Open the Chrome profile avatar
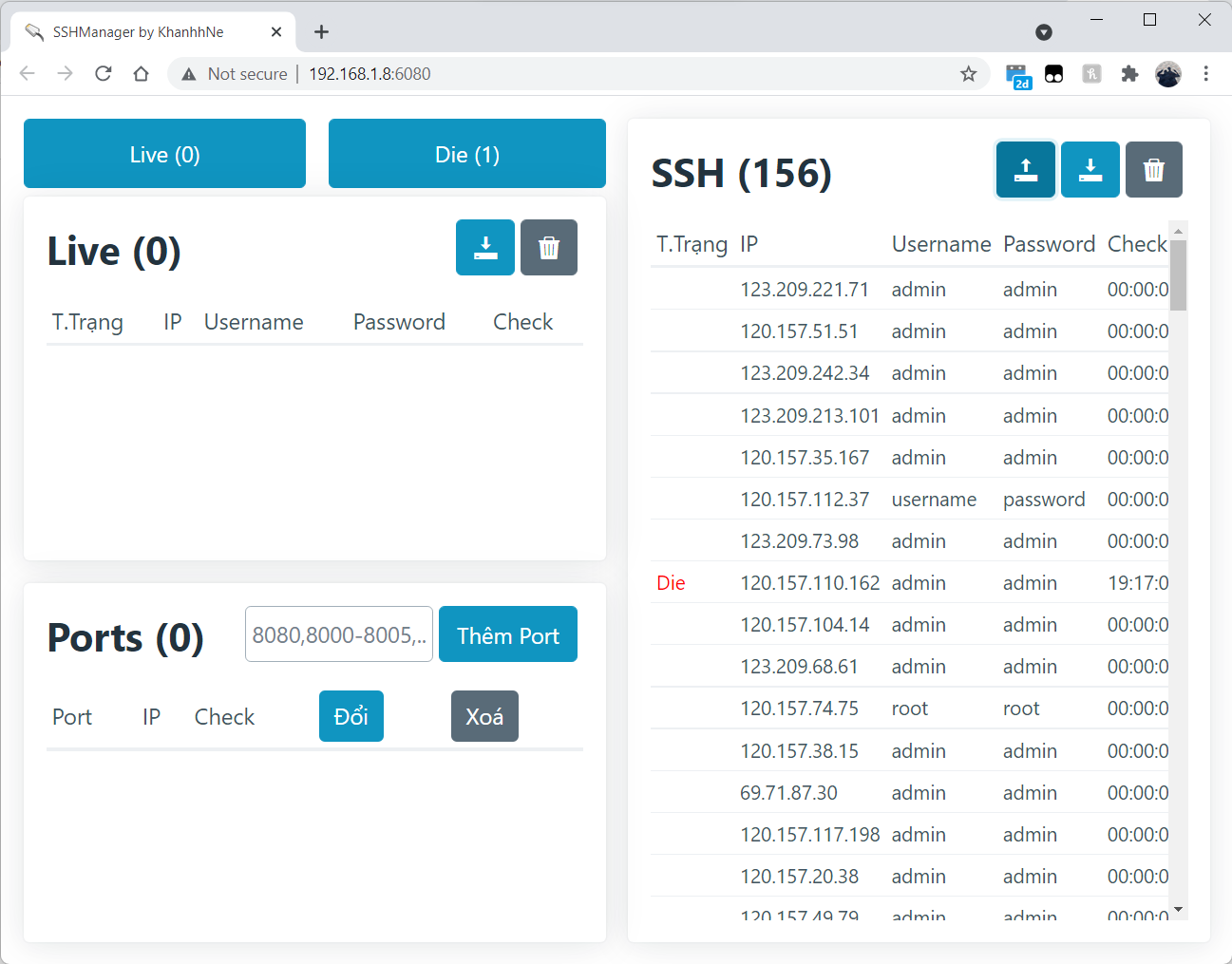 click(x=1168, y=74)
